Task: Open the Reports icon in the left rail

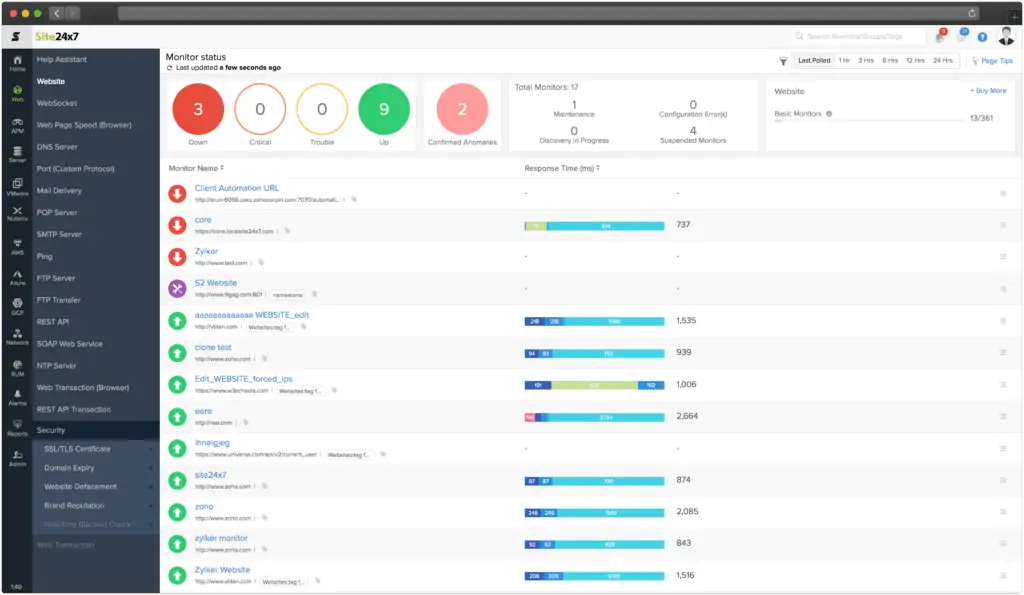Action: click(x=17, y=428)
